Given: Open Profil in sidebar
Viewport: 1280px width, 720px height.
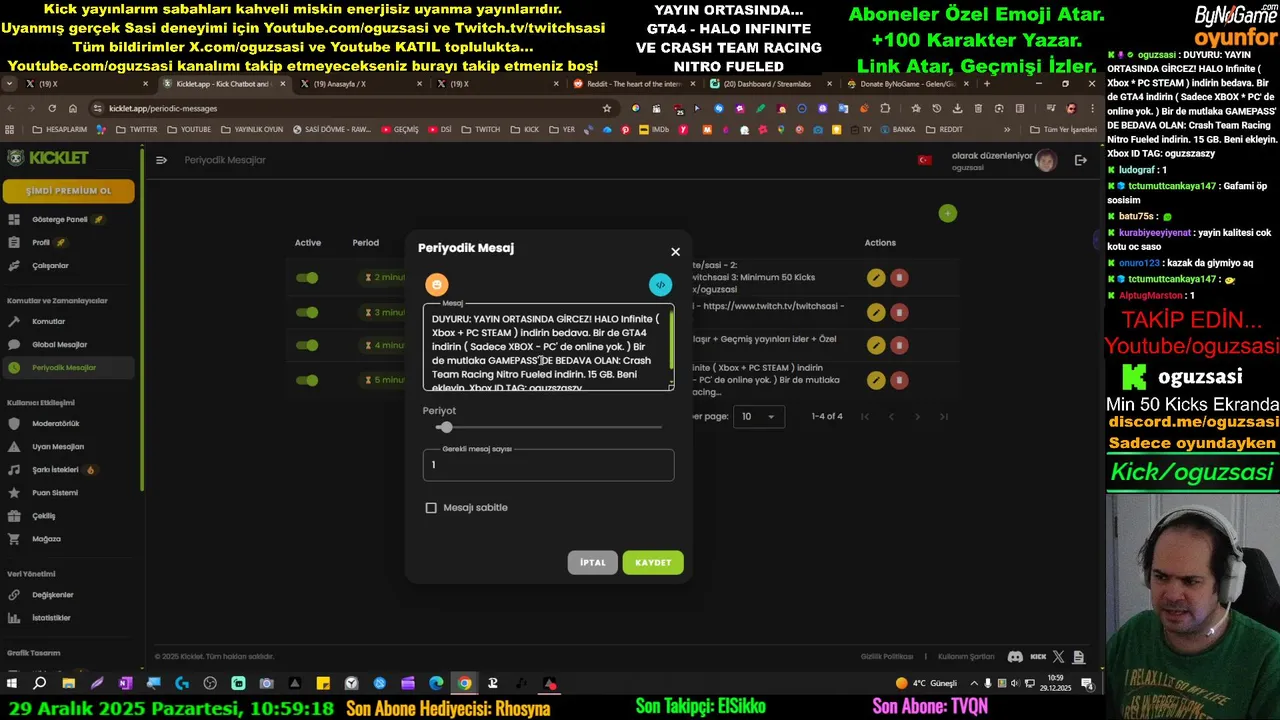Looking at the screenshot, I should point(68,242).
